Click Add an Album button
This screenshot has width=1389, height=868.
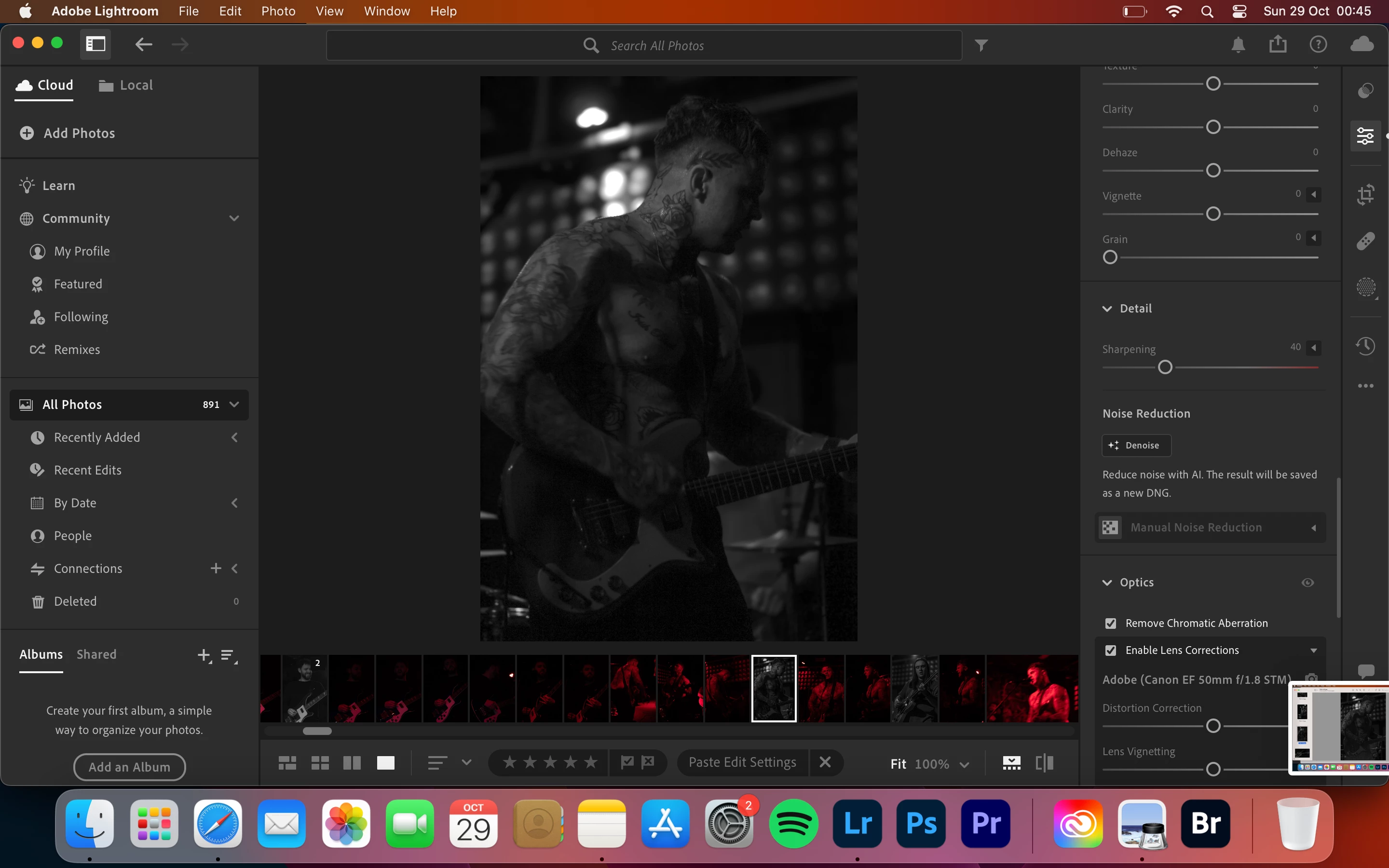pyautogui.click(x=129, y=767)
